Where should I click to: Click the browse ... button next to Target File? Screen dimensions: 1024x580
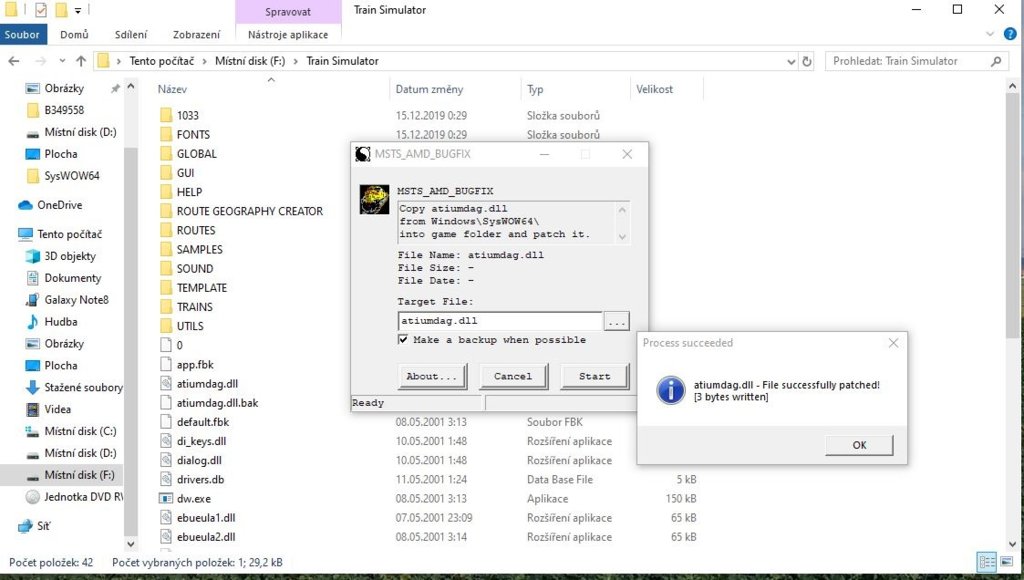point(617,321)
